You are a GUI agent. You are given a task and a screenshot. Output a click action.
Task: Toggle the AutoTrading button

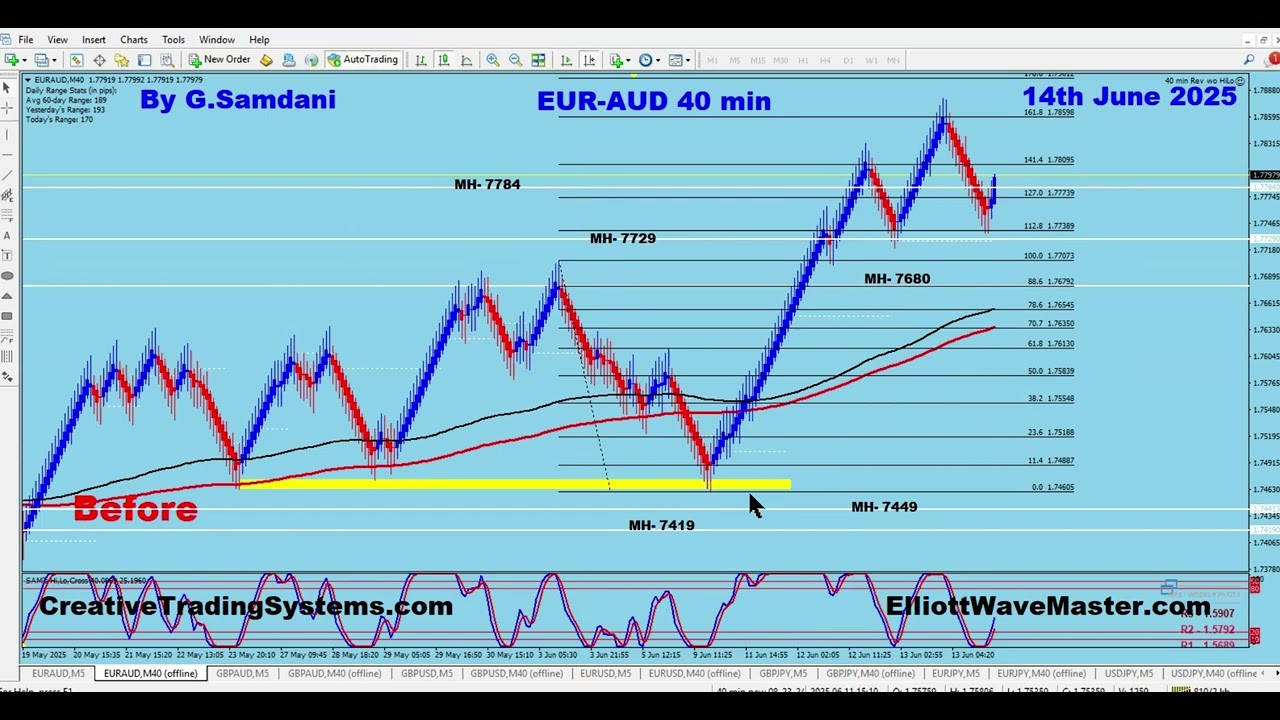point(362,60)
